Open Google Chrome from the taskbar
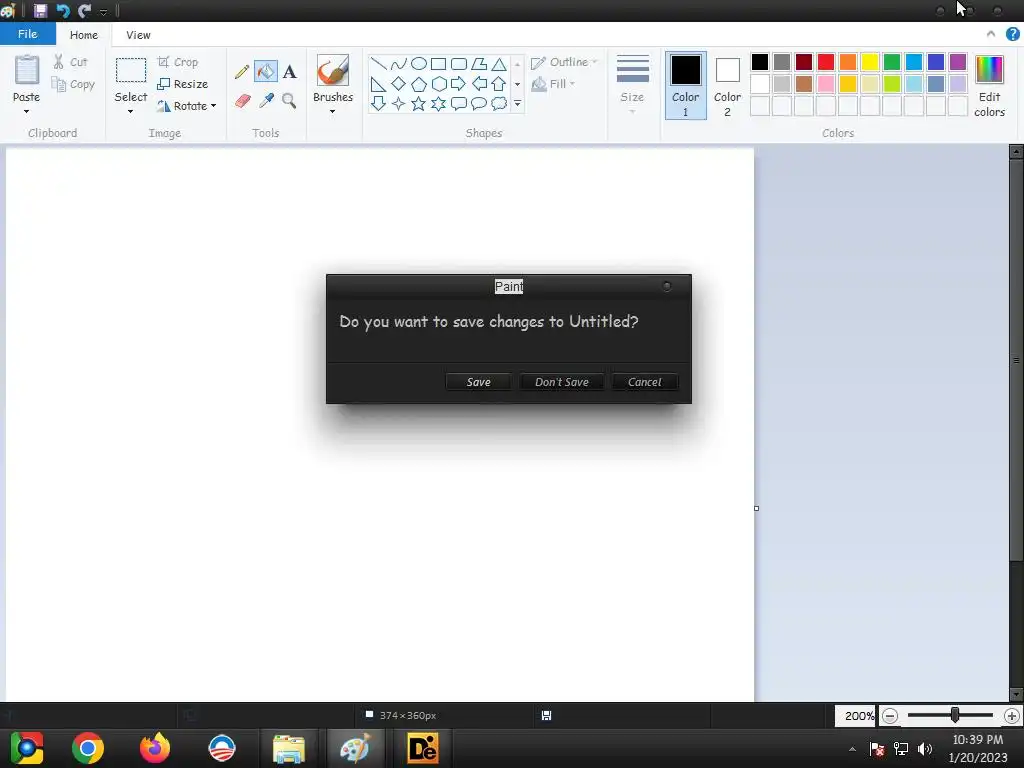 88,748
